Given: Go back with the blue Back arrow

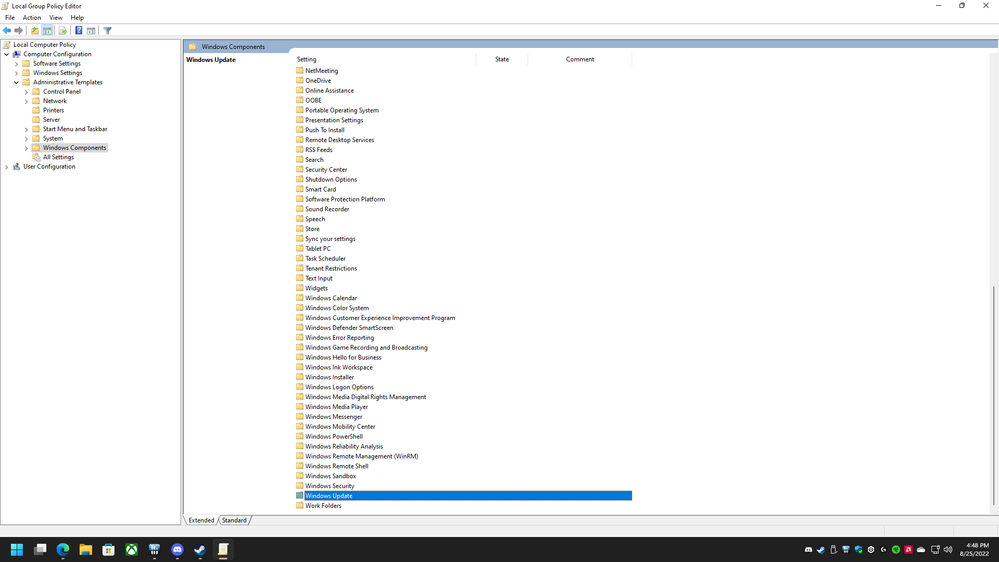Looking at the screenshot, I should pos(6,31).
